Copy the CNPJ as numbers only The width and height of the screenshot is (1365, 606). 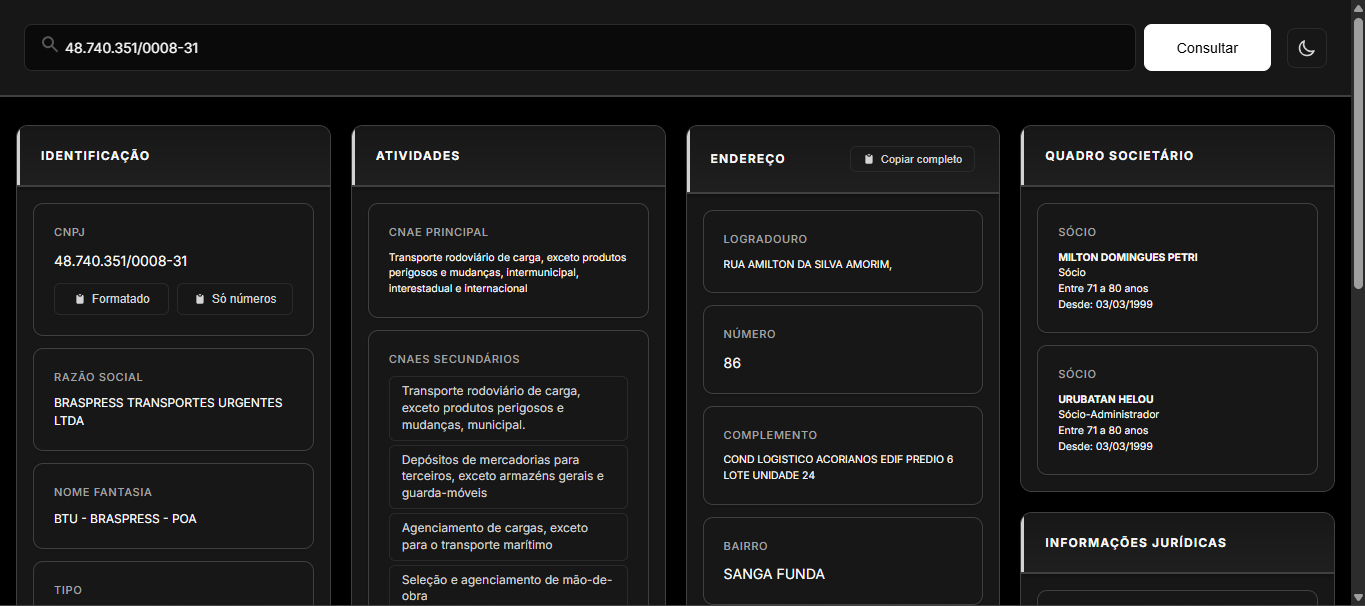coord(234,298)
